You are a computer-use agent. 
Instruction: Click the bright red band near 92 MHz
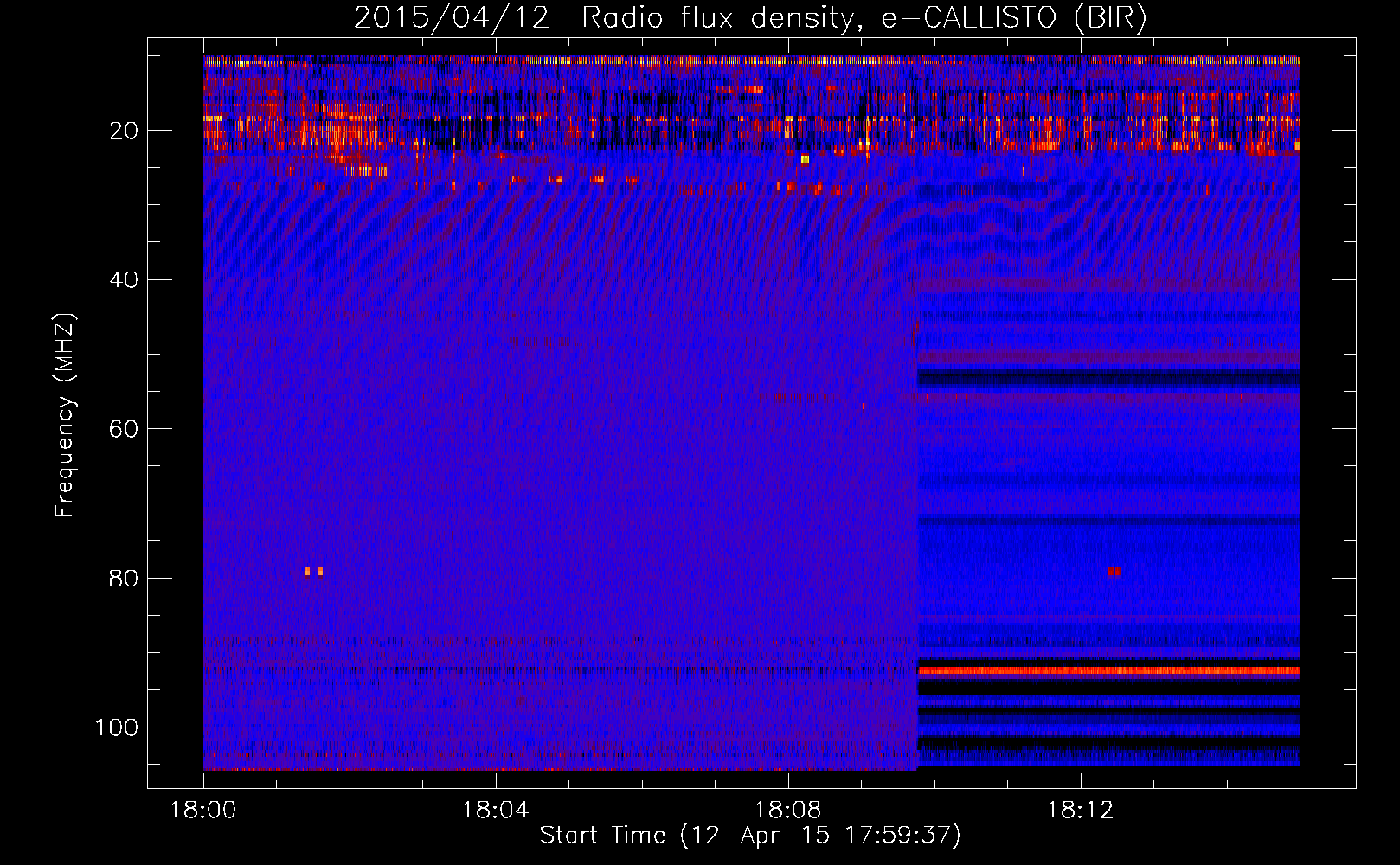tap(1108, 670)
